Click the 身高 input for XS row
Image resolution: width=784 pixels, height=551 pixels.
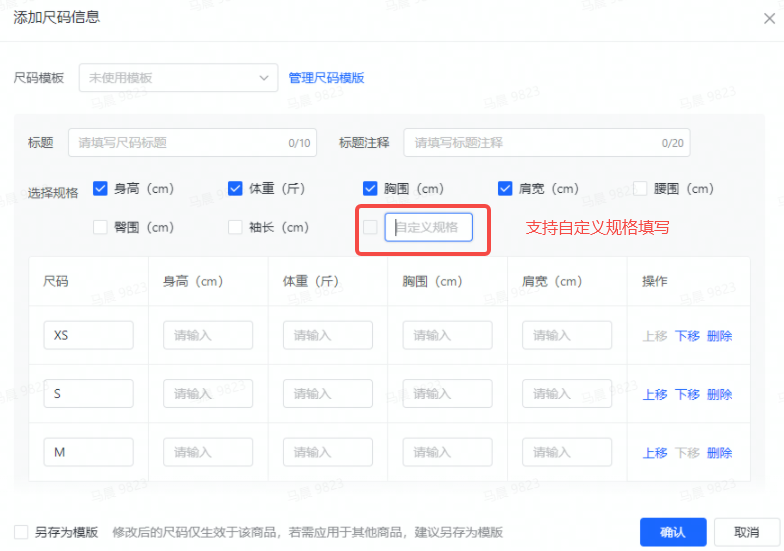208,336
